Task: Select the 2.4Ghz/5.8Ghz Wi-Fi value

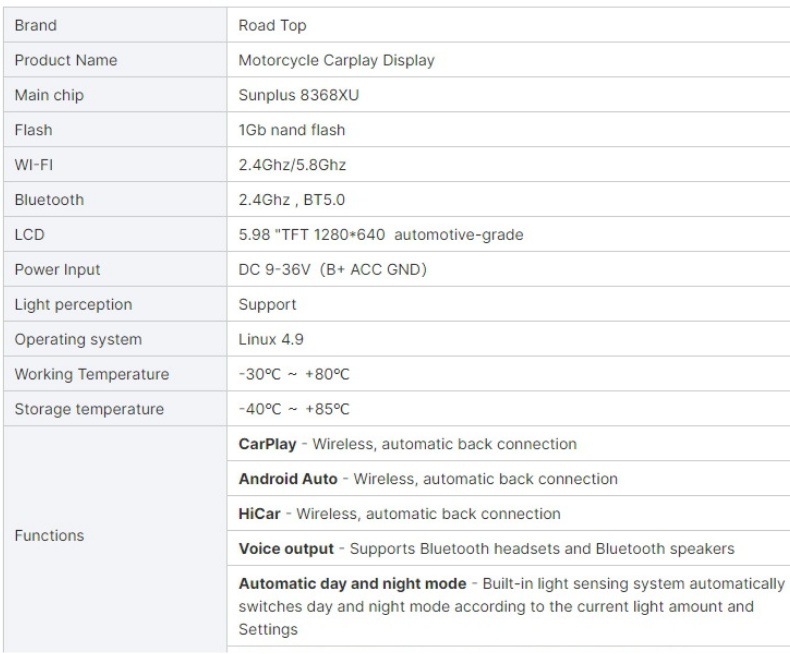Action: pos(292,165)
